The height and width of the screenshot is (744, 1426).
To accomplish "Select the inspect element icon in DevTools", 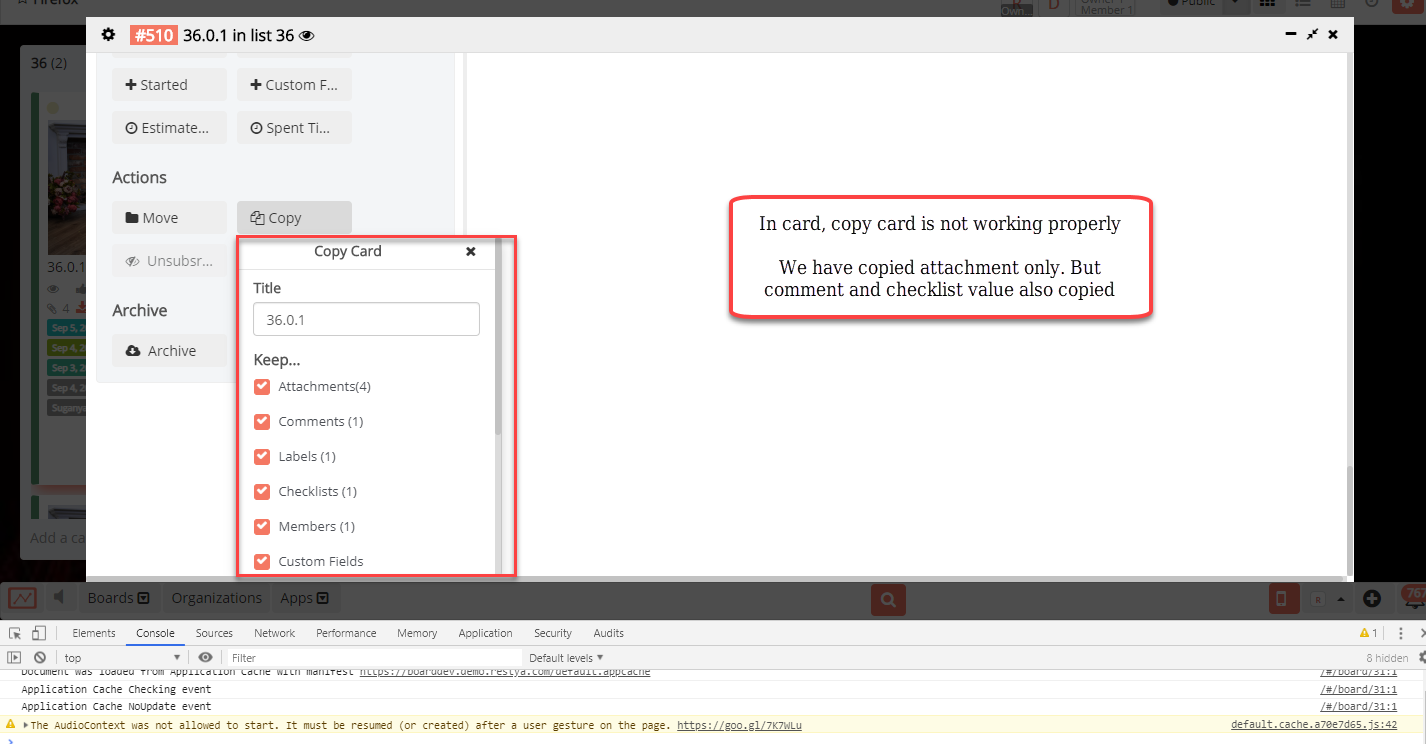I will pyautogui.click(x=14, y=632).
